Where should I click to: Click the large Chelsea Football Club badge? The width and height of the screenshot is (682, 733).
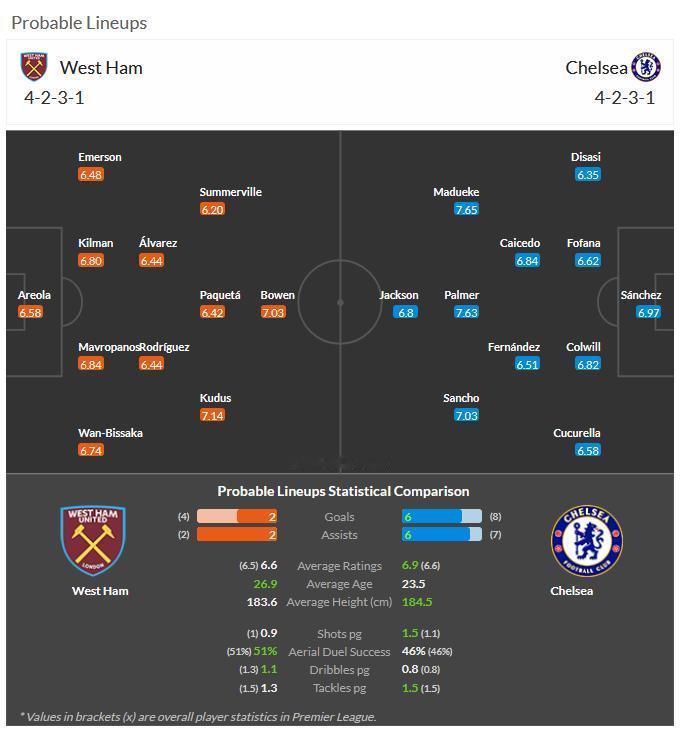coord(587,541)
